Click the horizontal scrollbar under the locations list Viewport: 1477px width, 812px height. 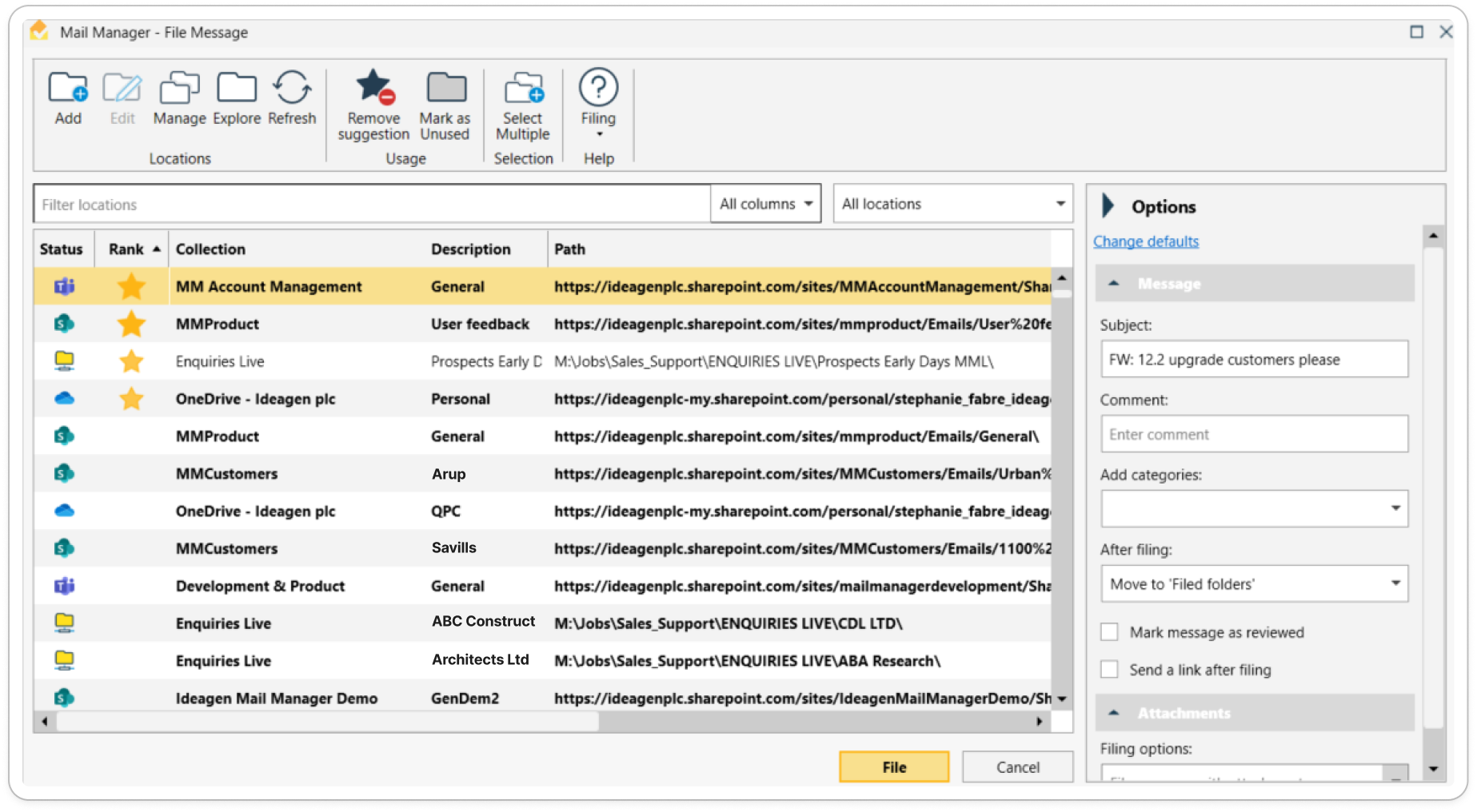[328, 722]
